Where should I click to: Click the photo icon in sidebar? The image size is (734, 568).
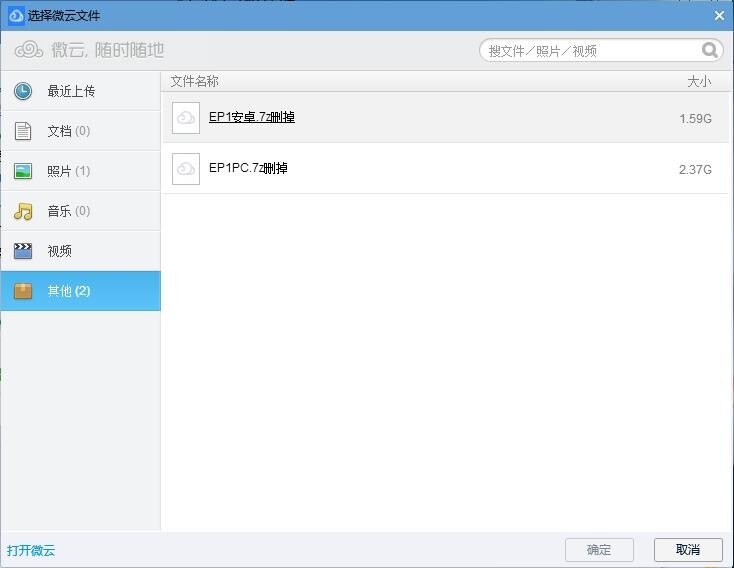point(23,171)
